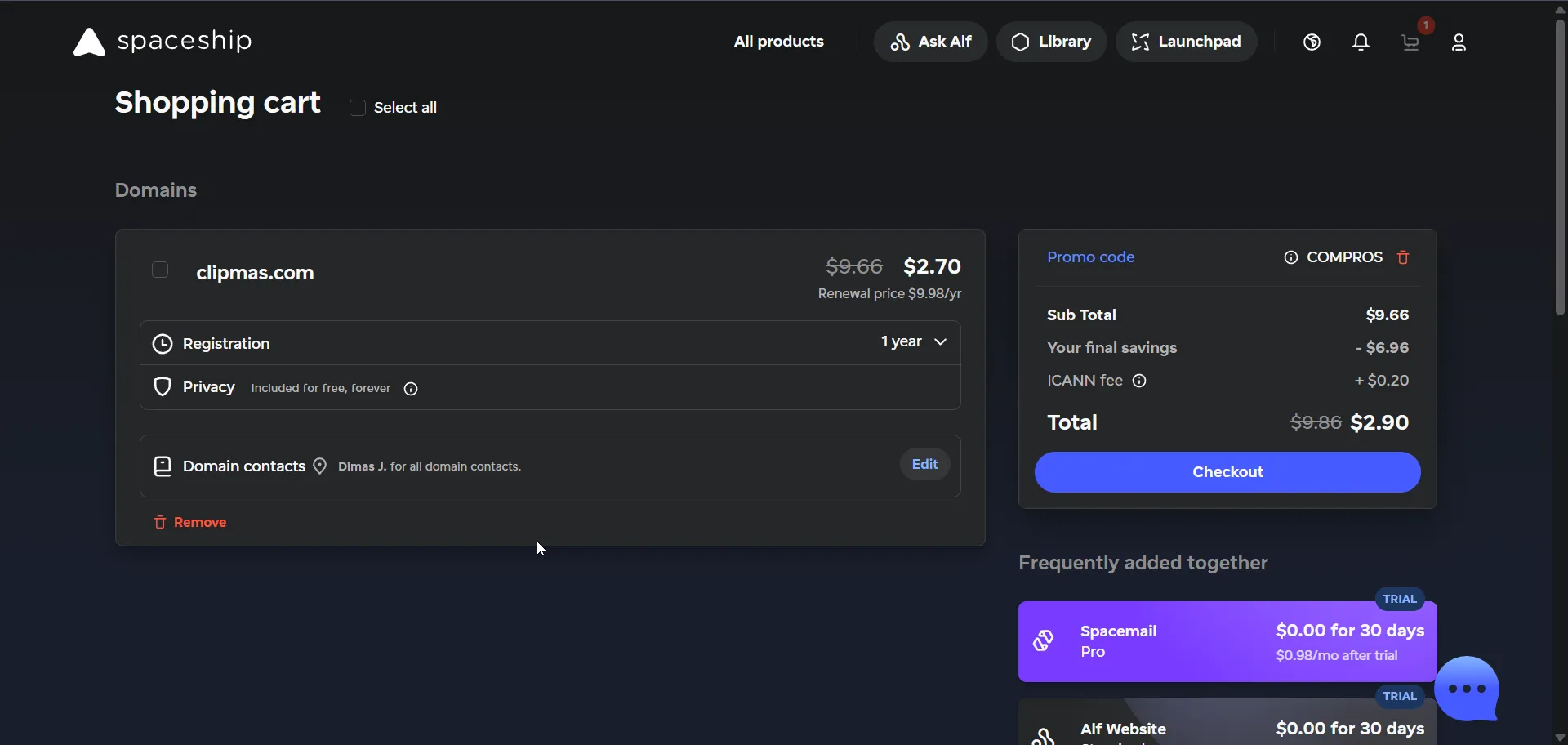Click the Registration clock icon
1568x745 pixels.
point(163,344)
